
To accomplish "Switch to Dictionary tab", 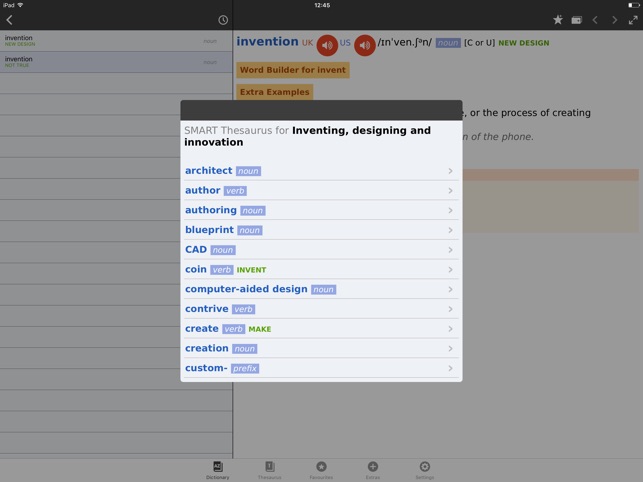I will click(x=218, y=470).
